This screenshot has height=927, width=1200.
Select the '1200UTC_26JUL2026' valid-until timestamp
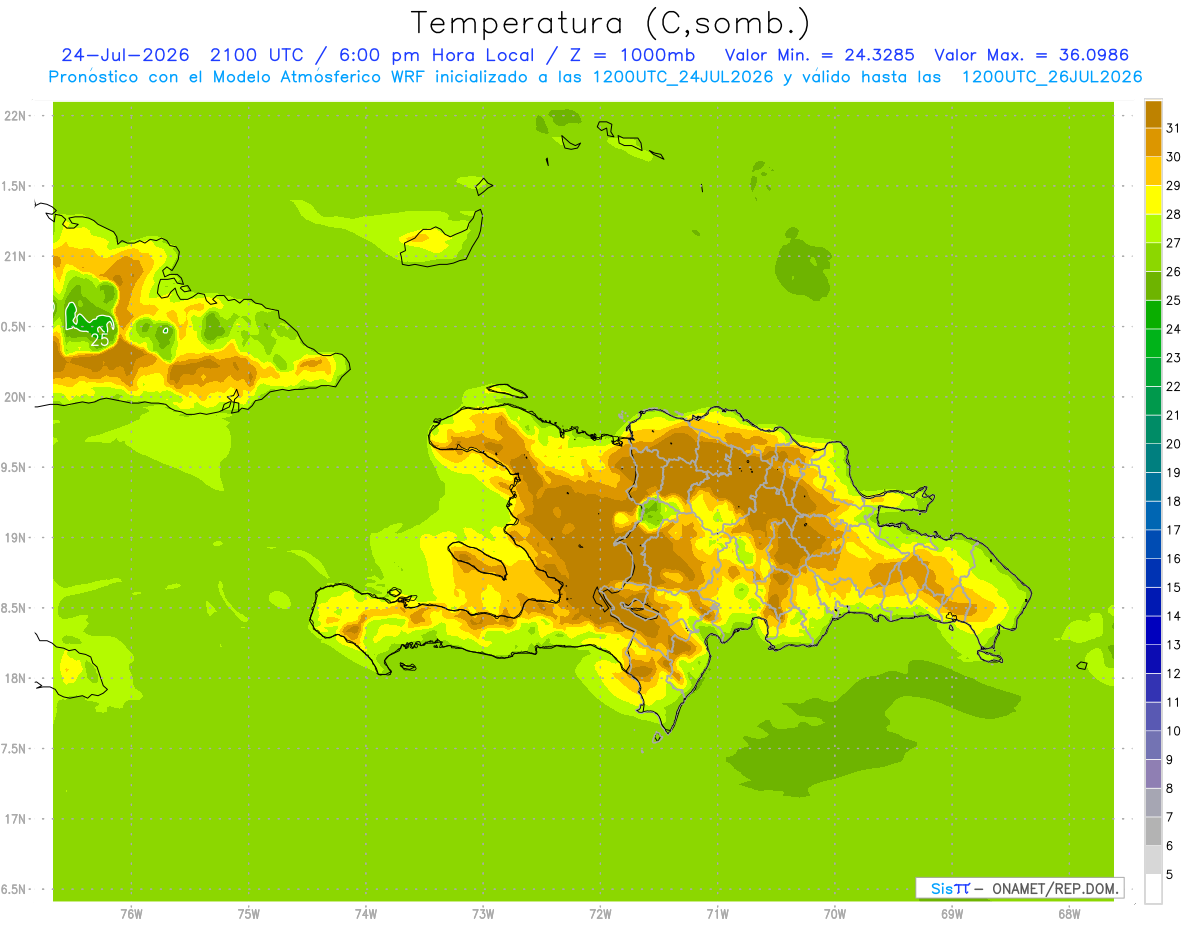pos(1052,77)
